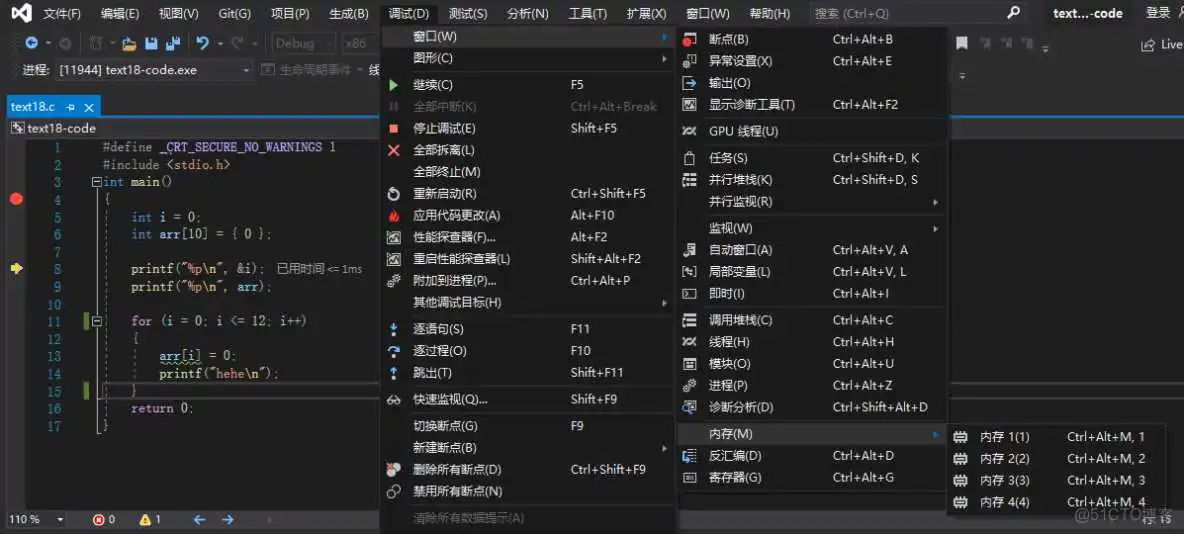
Task: Collapse the int main() code block
Action: pyautogui.click(x=96, y=182)
